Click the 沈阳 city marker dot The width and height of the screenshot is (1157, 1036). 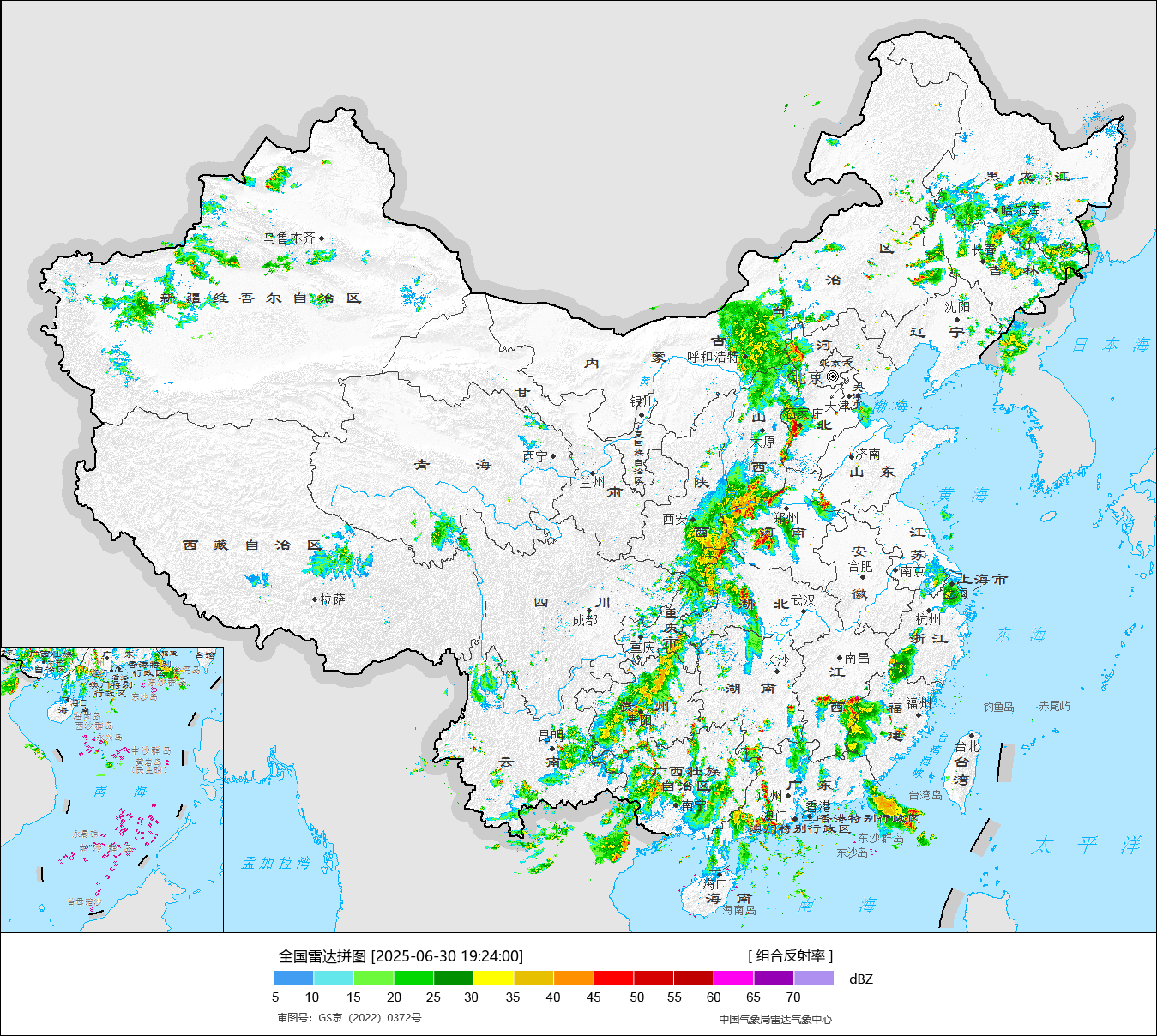tap(957, 320)
